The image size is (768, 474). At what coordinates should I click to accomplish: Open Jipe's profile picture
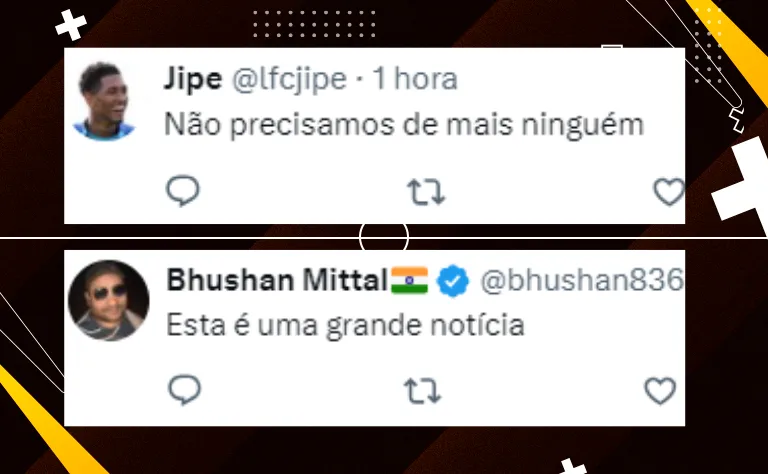point(104,101)
